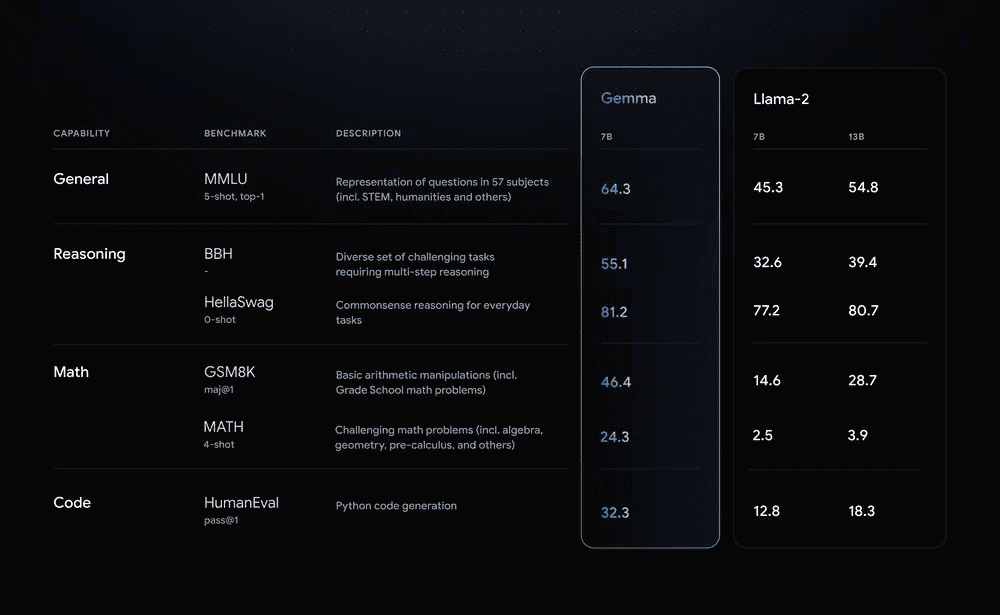Image resolution: width=1000 pixels, height=615 pixels.
Task: Click Llama-2 7B HellaSwag score 77.2
Action: (767, 311)
